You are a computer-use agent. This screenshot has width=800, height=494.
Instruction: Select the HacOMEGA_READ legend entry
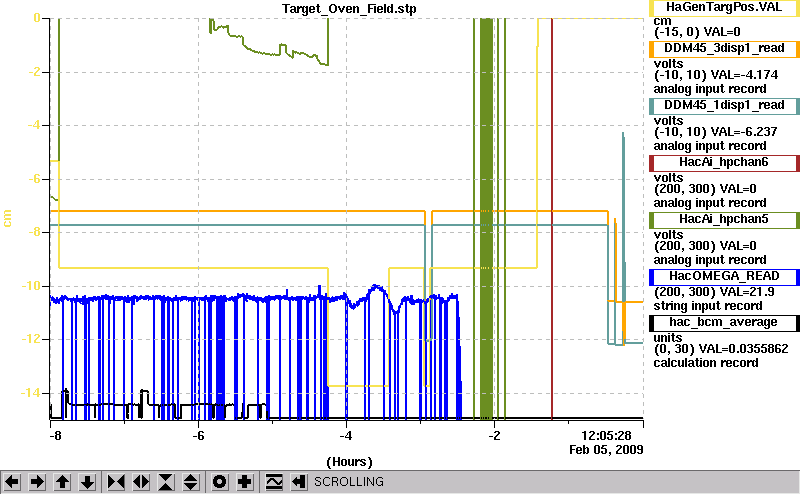click(724, 277)
